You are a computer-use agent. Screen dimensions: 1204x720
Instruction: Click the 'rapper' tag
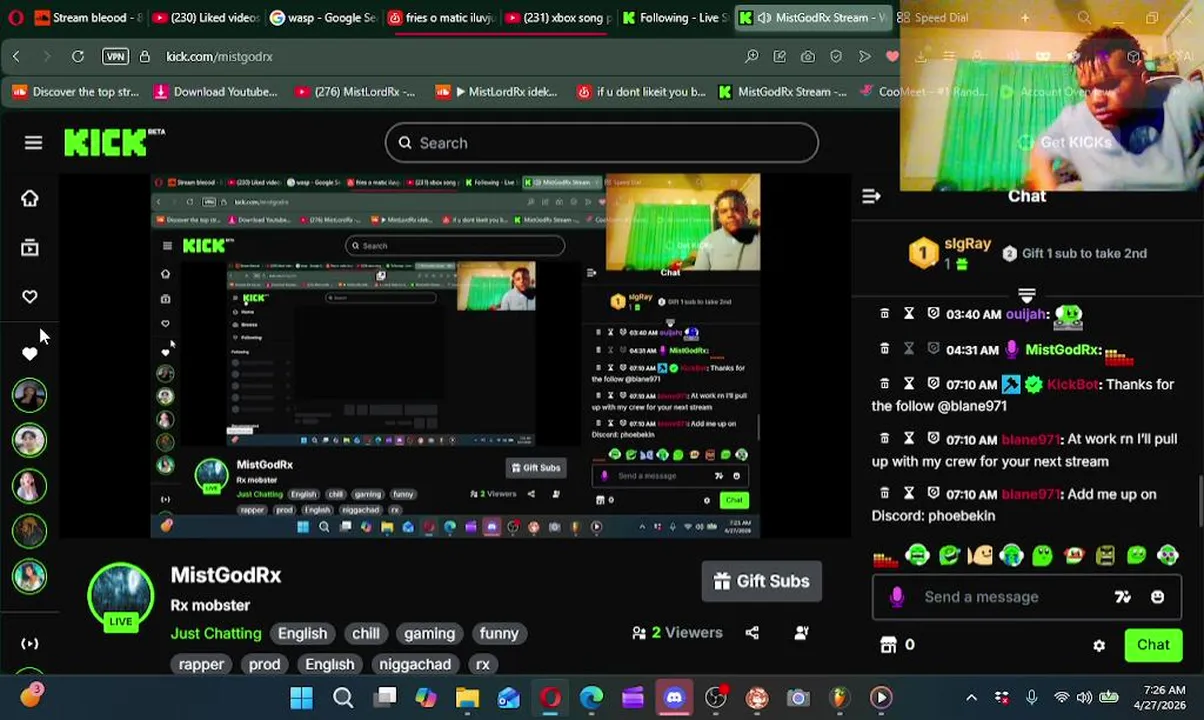point(201,664)
